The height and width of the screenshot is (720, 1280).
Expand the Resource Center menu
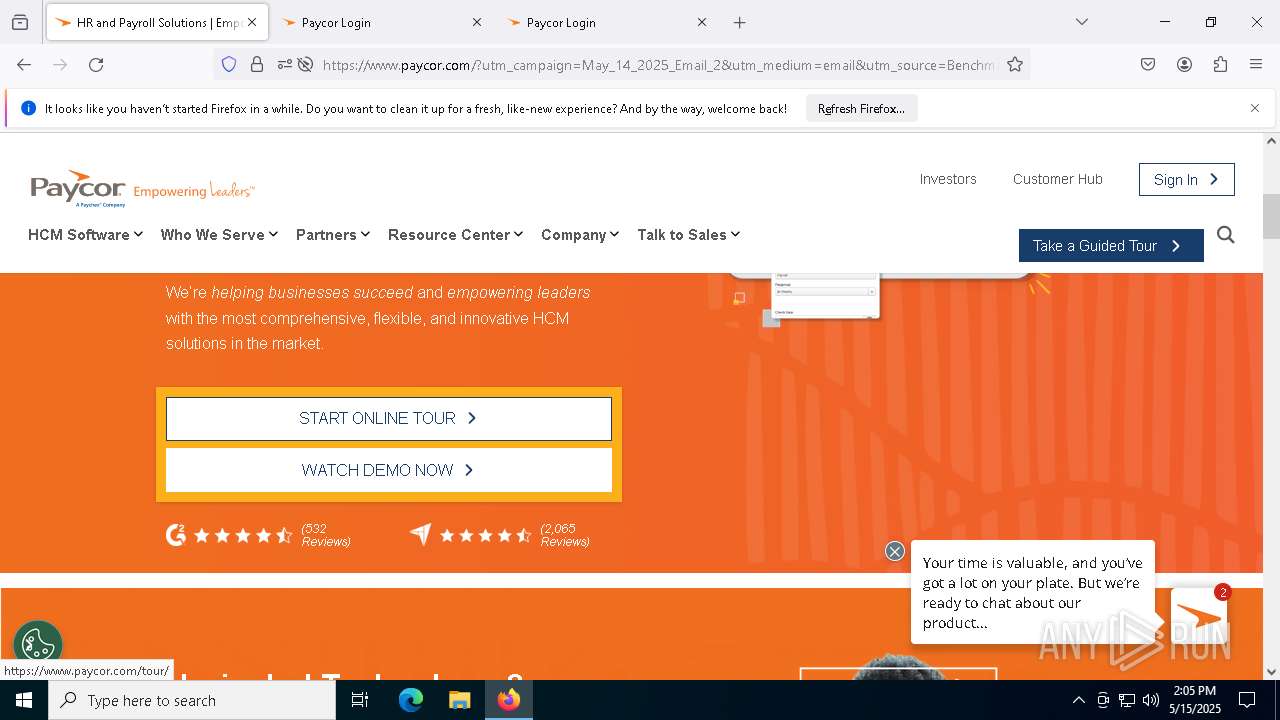pos(455,234)
